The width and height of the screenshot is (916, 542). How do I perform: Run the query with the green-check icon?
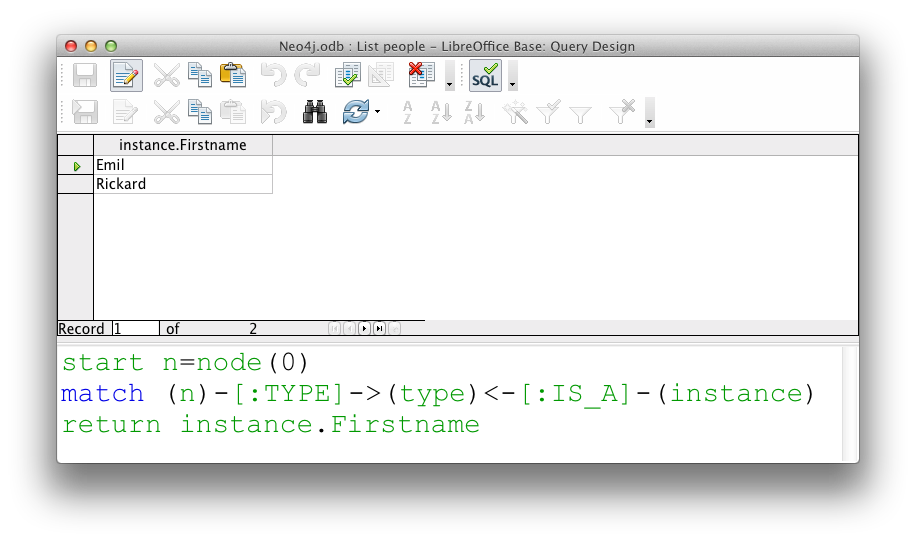click(348, 75)
